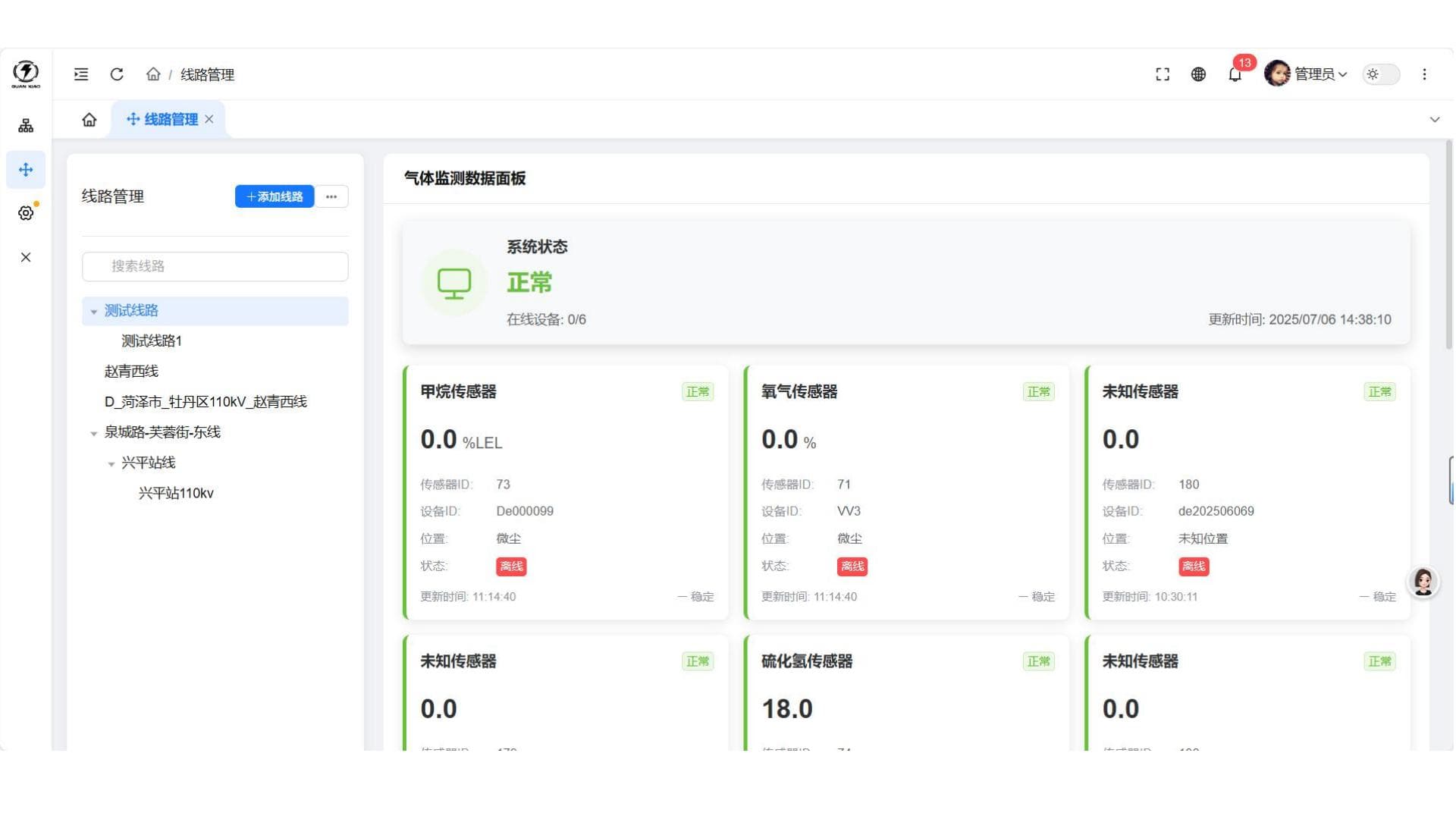Collapse the 泉城路-芙蓉街-东线 node arrow
This screenshot has height=819, width=1456.
pyautogui.click(x=93, y=434)
